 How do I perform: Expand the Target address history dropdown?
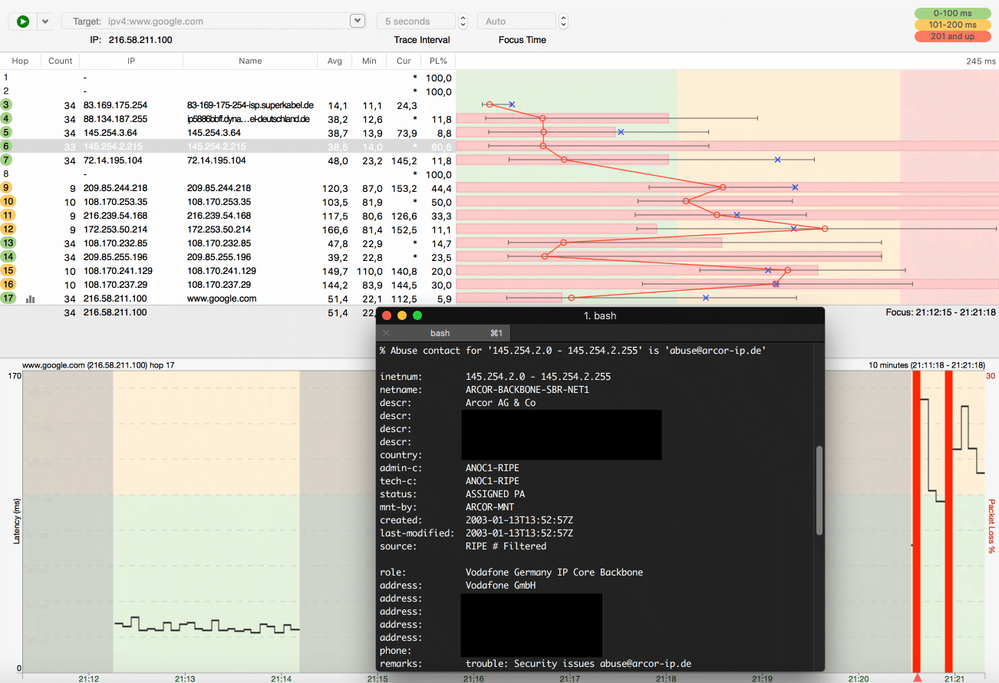tap(357, 21)
